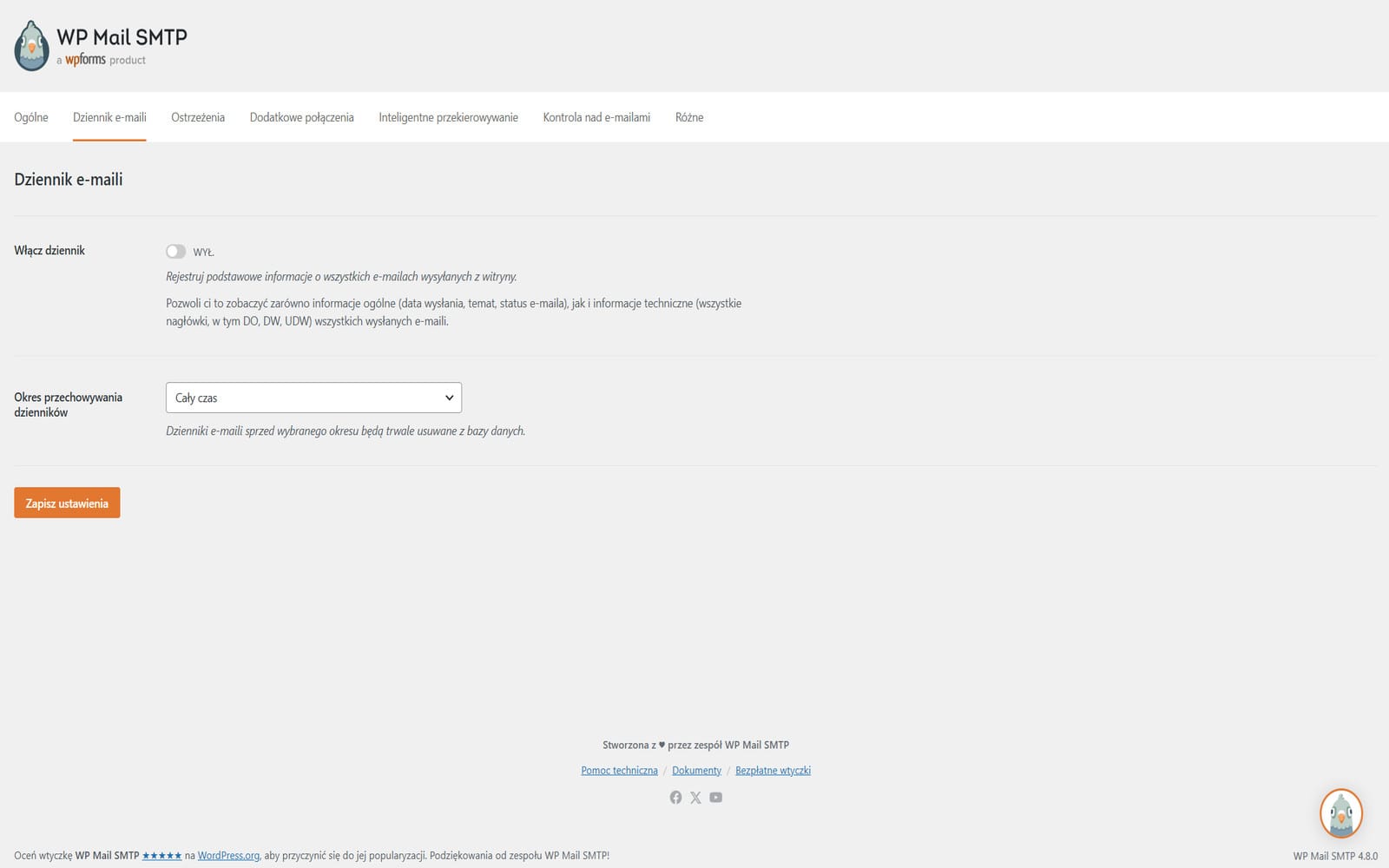Go to the Dodatkowe połączenia tab
This screenshot has width=1389, height=868.
301,117
